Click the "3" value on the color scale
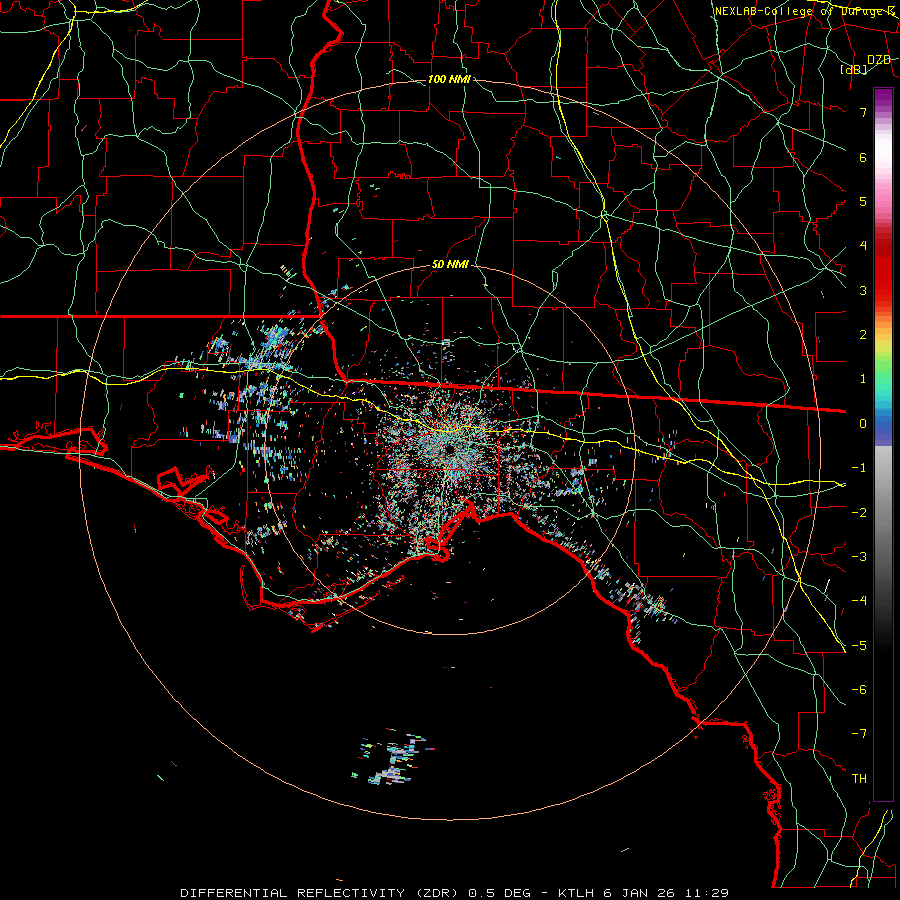Screen dimensions: 900x900 [863, 290]
